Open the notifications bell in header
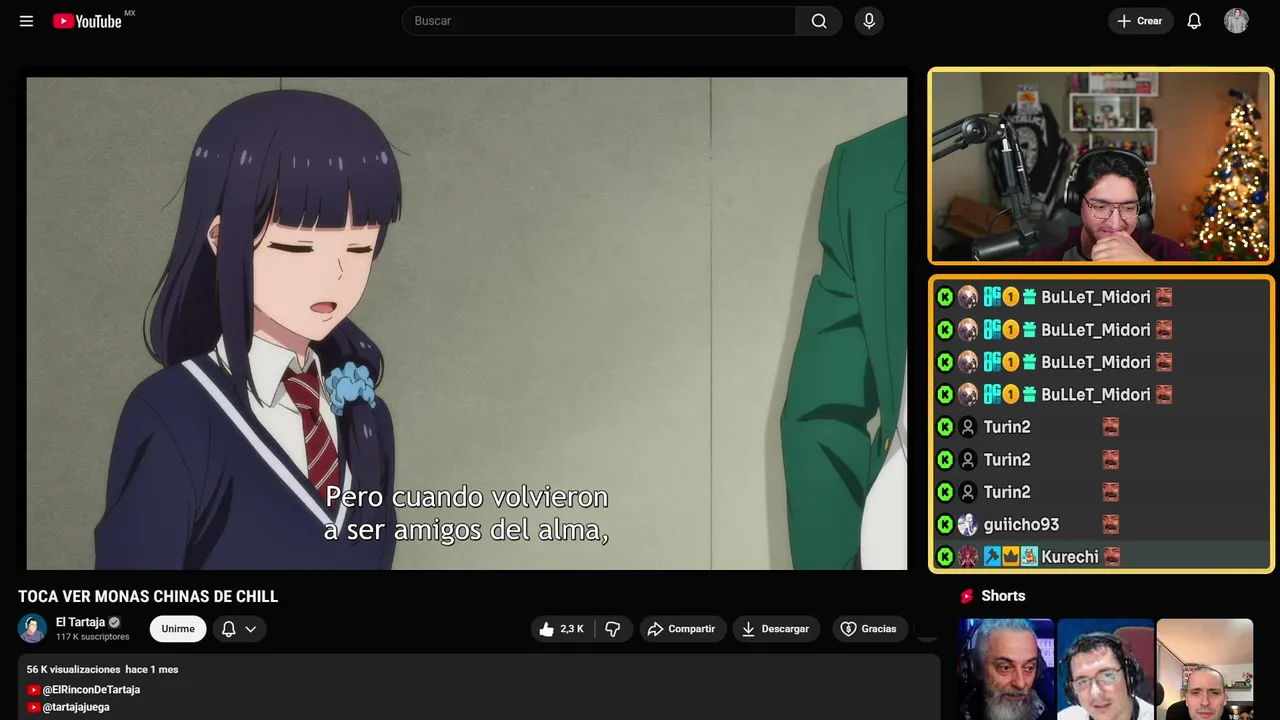Image resolution: width=1280 pixels, height=720 pixels. click(x=1194, y=21)
